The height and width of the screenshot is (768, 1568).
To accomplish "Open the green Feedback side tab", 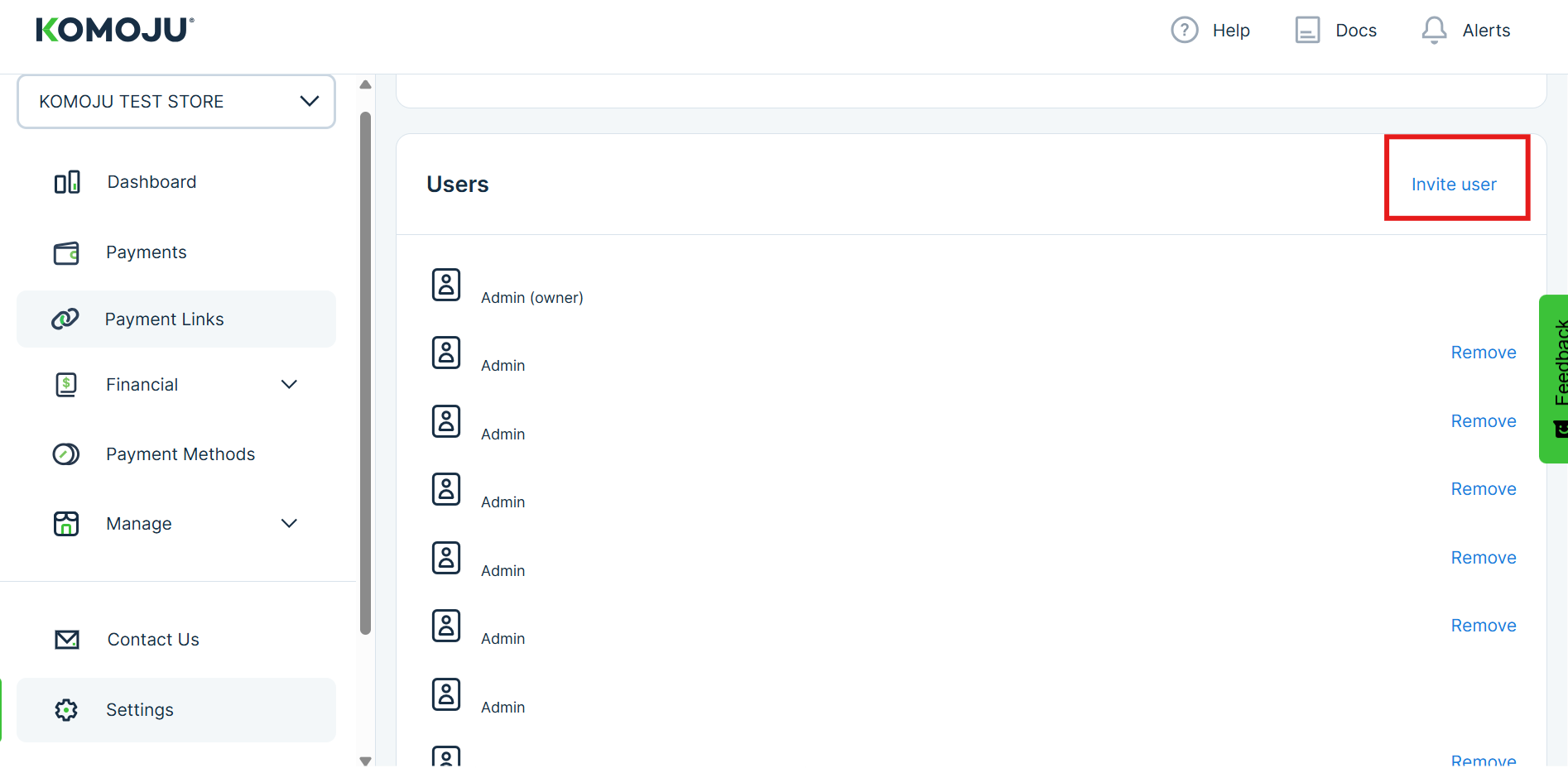I will coord(1556,378).
